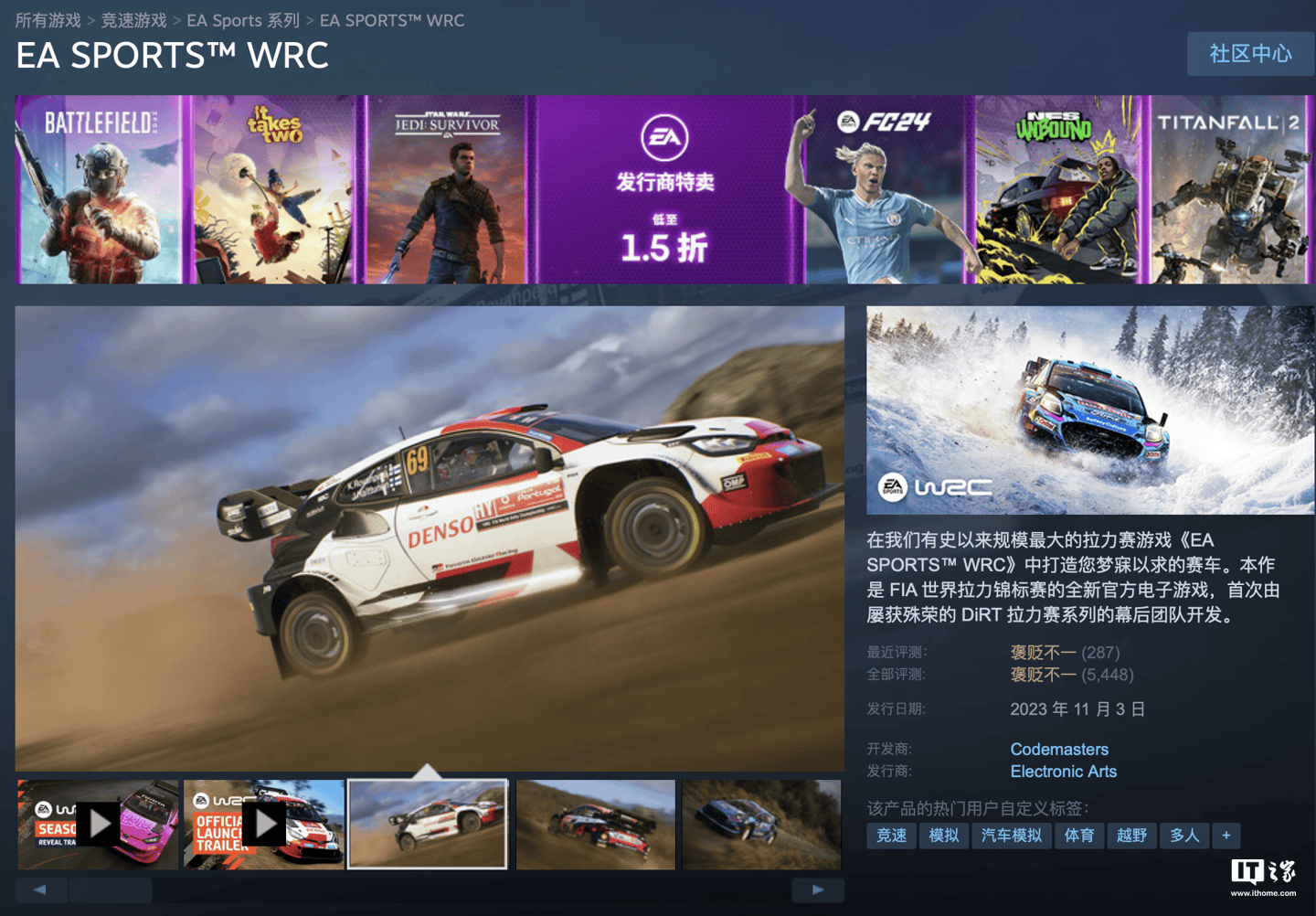
Task: Select the 体育 tag
Action: tap(1079, 836)
